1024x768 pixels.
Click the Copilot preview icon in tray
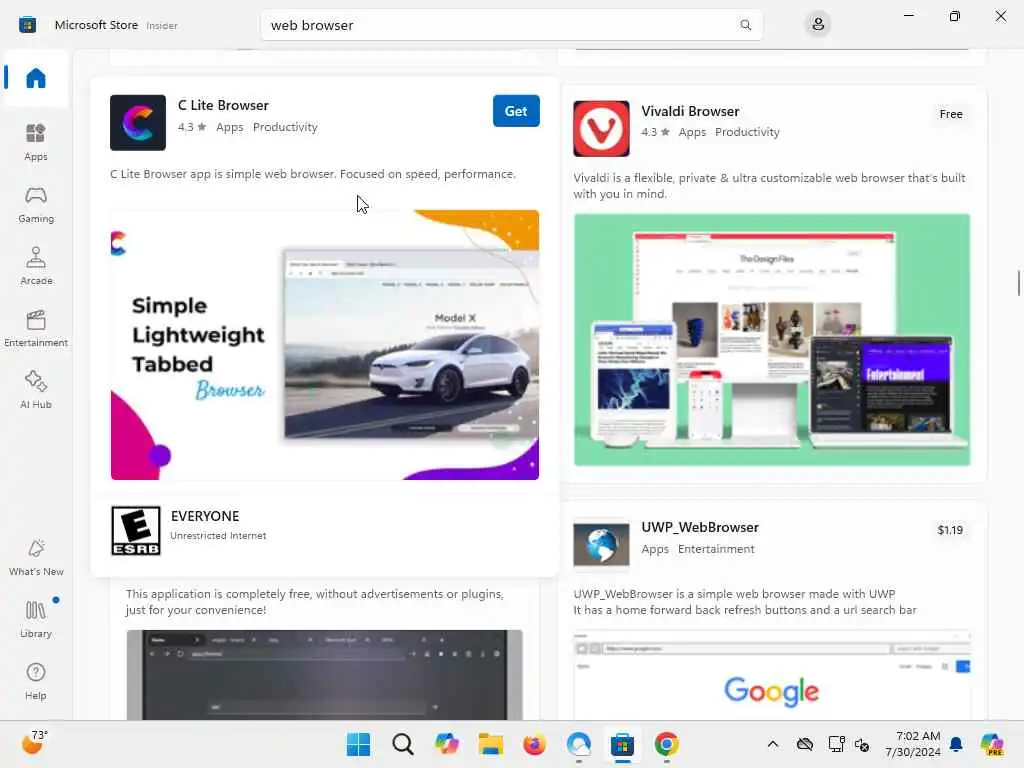[992, 744]
